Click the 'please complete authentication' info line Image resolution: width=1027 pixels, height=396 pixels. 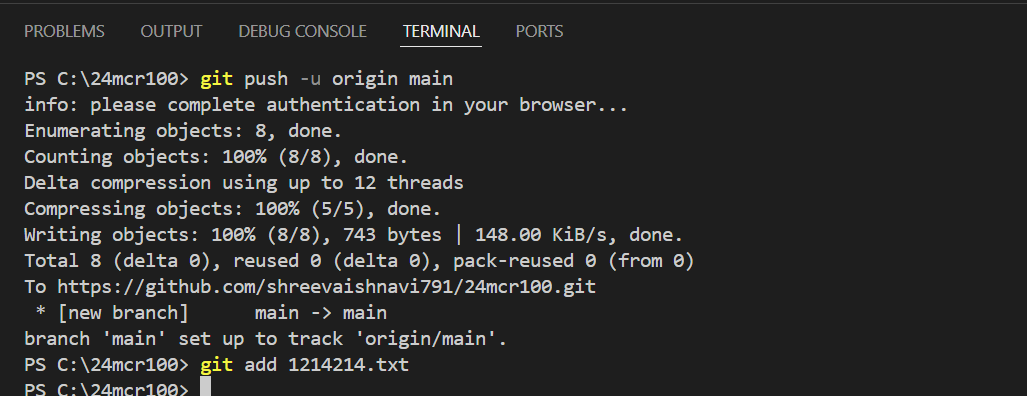(326, 105)
